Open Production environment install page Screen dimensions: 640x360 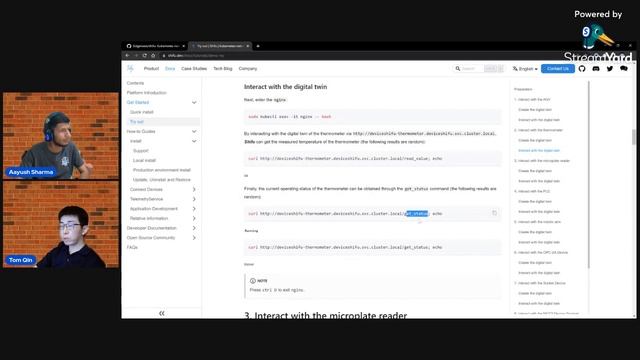(x=162, y=170)
